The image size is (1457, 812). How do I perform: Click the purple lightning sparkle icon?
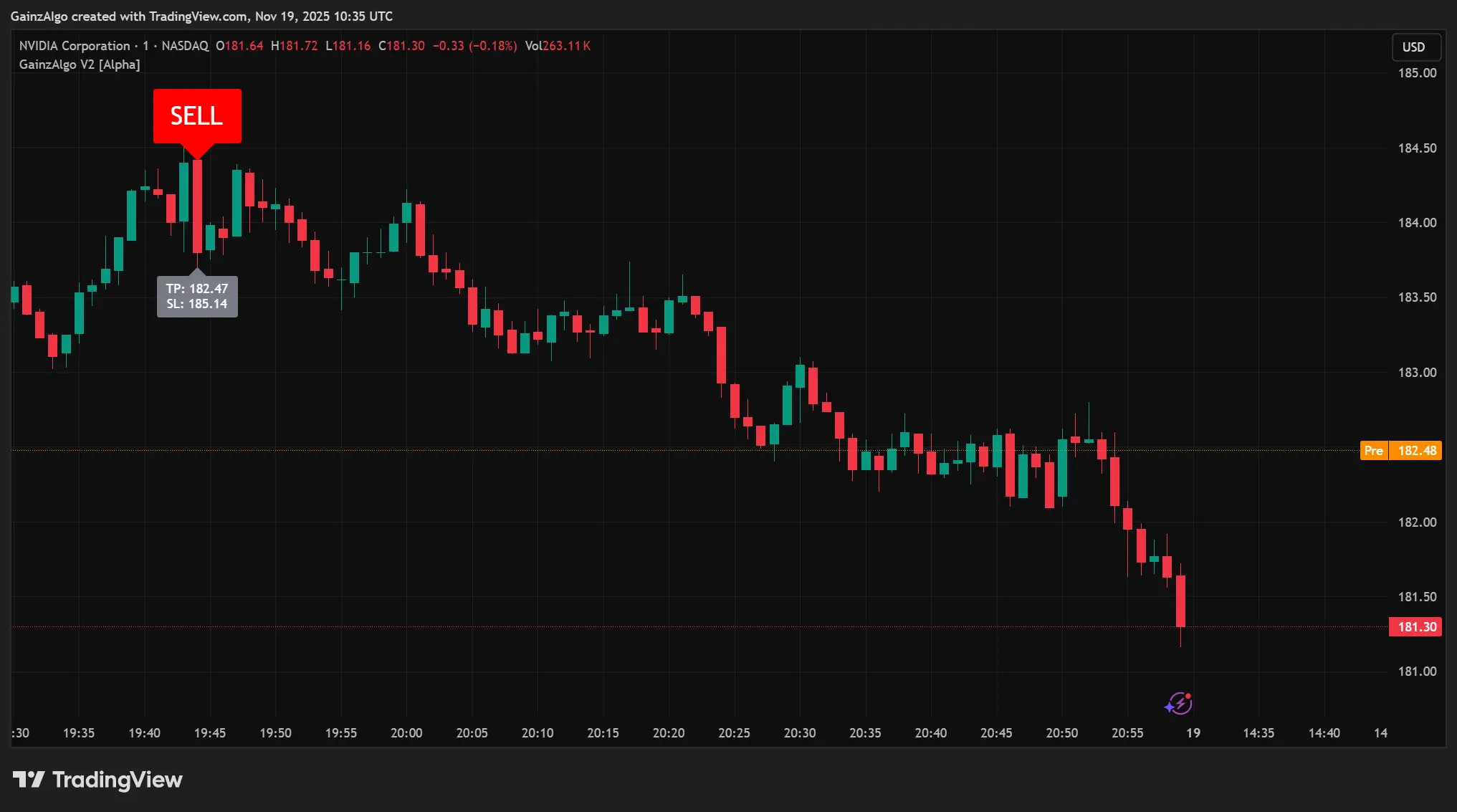(1179, 703)
